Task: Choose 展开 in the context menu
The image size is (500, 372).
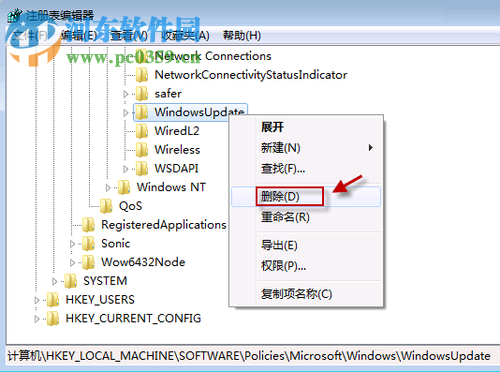Action: (x=272, y=127)
